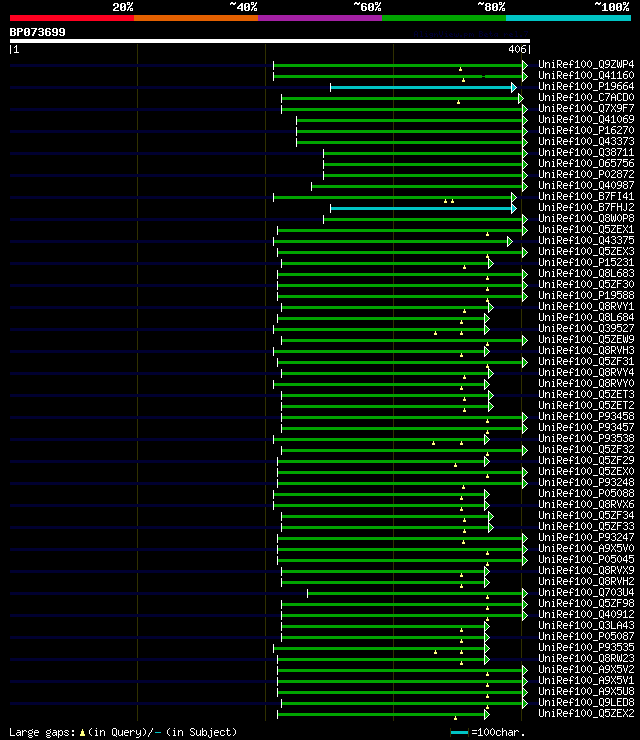640x740 pixels.
Task: Click the green alignment bar for UniRef100_Q9ZWP4
Action: tap(398, 65)
